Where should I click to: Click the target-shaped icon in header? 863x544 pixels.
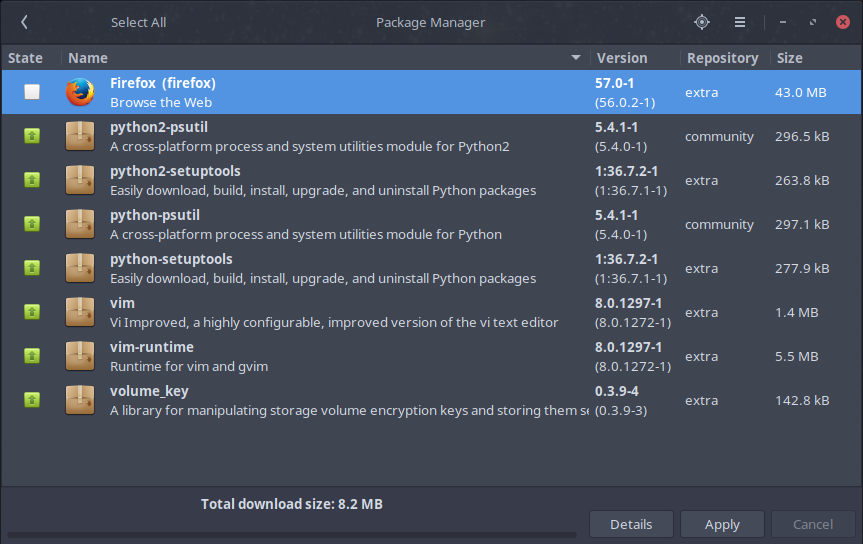tap(702, 22)
